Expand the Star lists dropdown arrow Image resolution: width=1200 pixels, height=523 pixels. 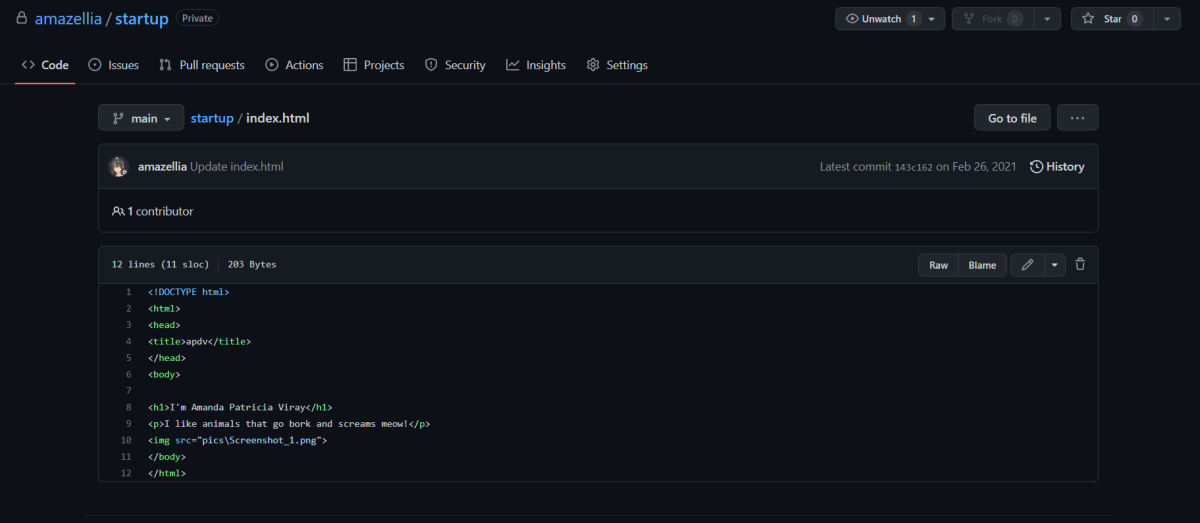click(1167, 19)
